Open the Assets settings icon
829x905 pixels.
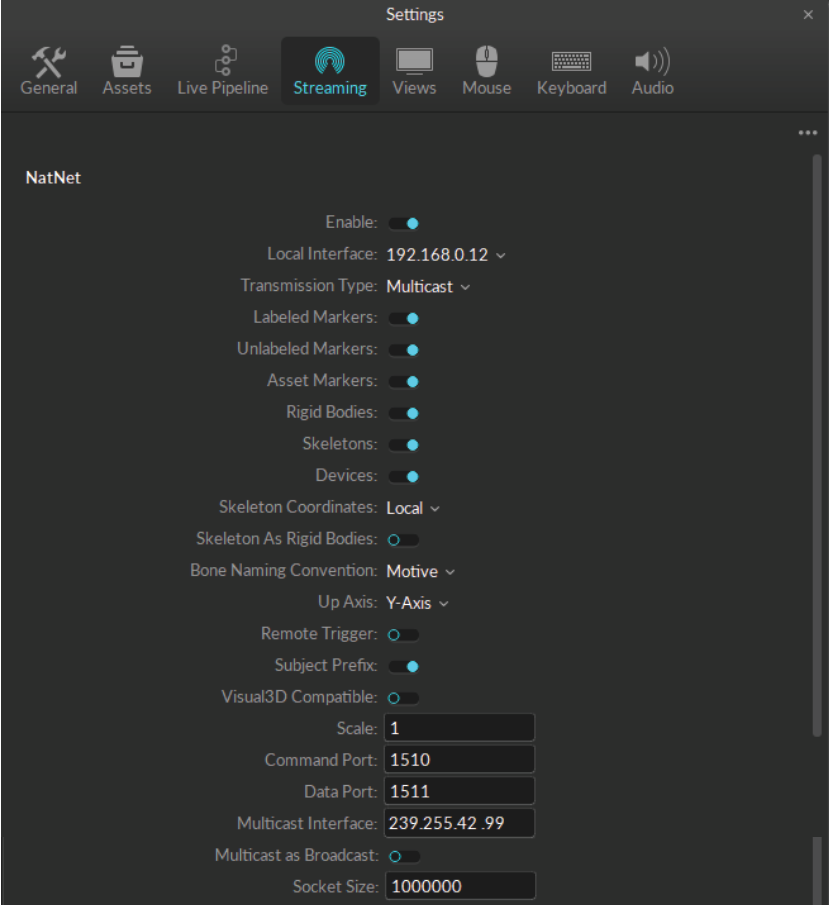coord(126,62)
